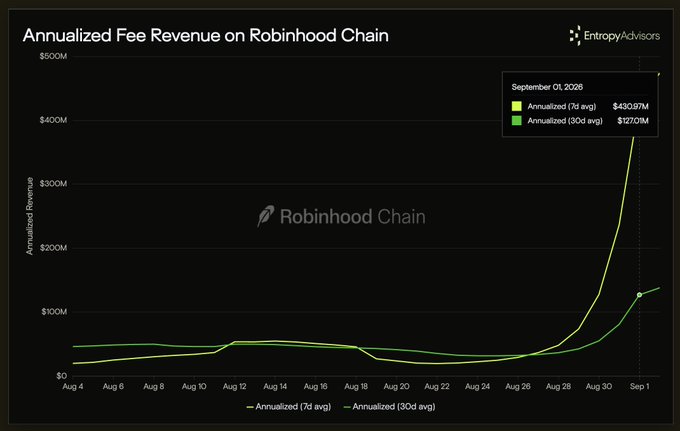Click the 30d avg color swatch in tooltip
This screenshot has width=680, height=431.
tap(517, 121)
